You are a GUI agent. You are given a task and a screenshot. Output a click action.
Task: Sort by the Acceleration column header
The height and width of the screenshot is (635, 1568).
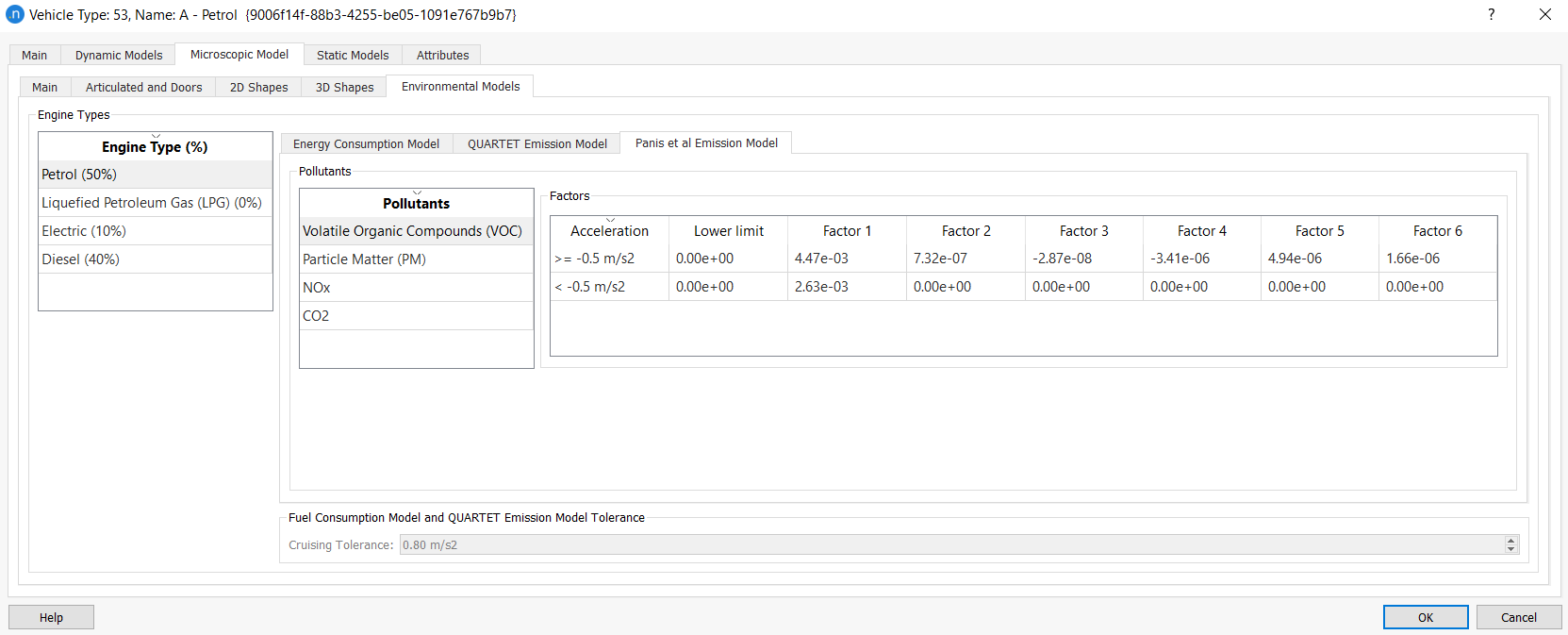609,230
